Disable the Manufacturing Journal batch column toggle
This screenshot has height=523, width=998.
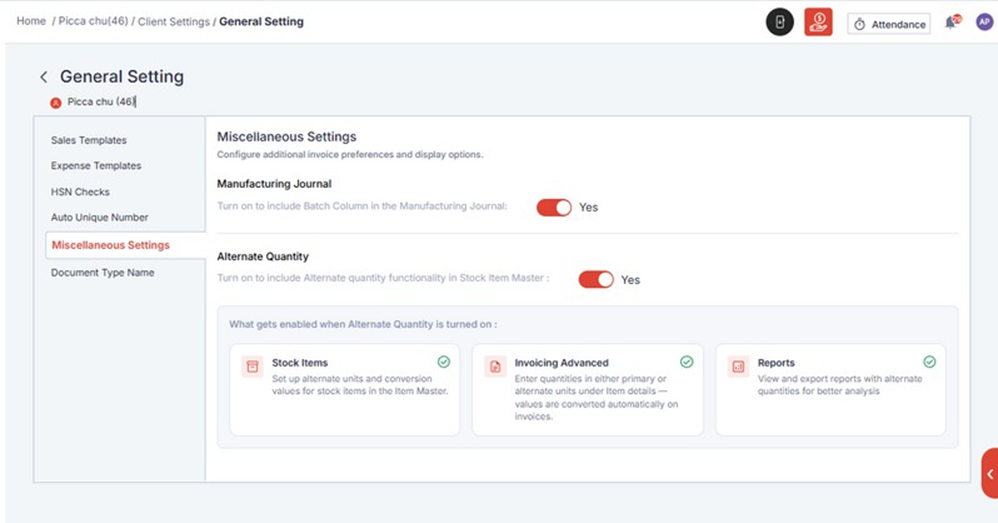click(554, 207)
